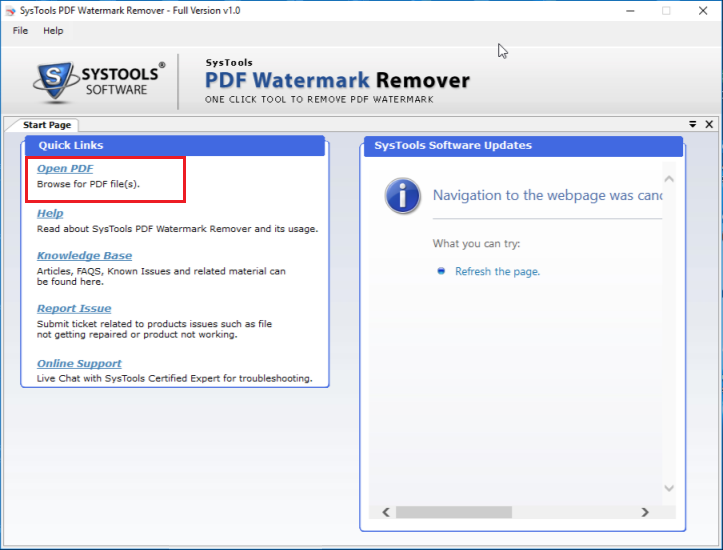The height and width of the screenshot is (550, 723).
Task: Click the Report Issue link
Action: click(x=74, y=308)
